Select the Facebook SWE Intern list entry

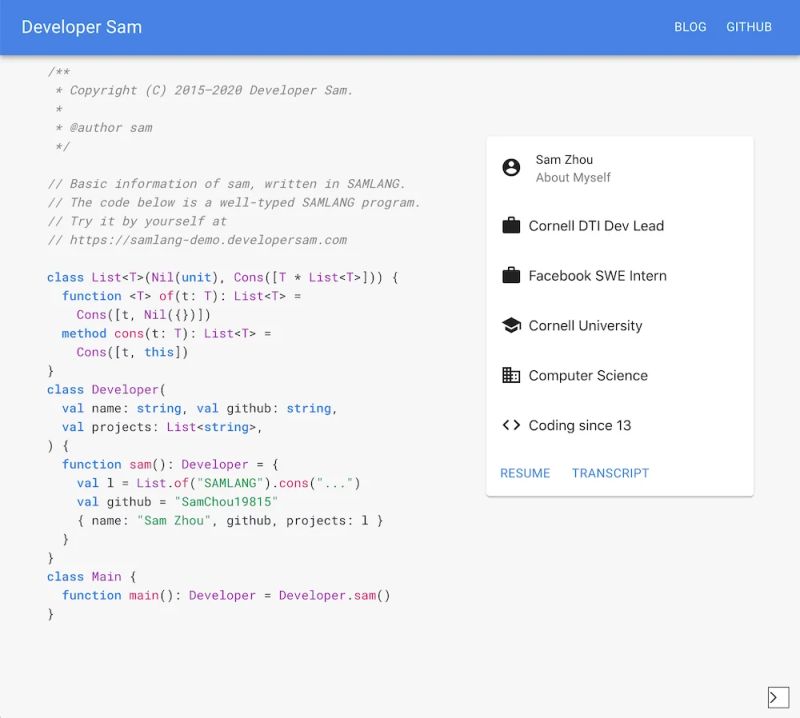click(x=599, y=276)
